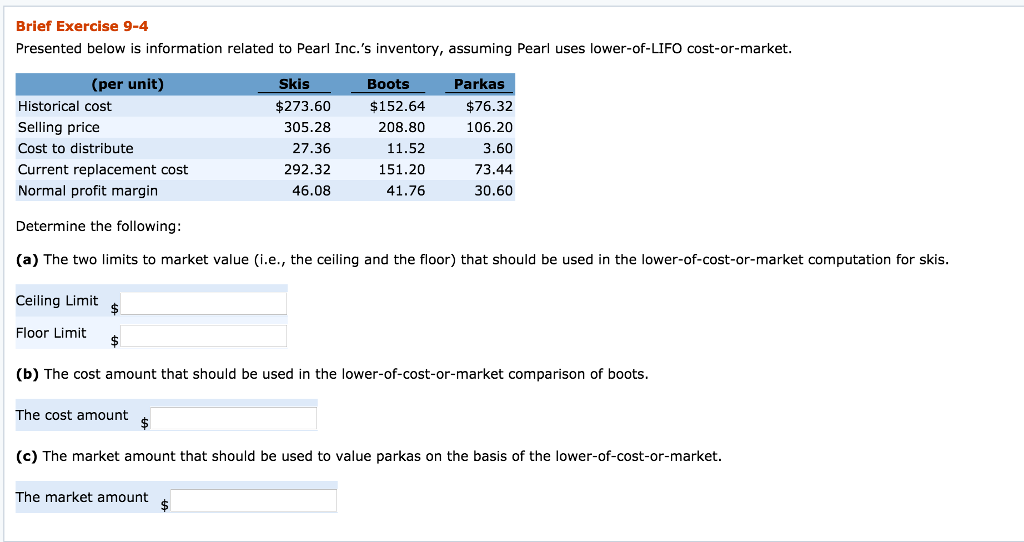Select the Parkas column header
The image size is (1024, 542).
(x=479, y=84)
